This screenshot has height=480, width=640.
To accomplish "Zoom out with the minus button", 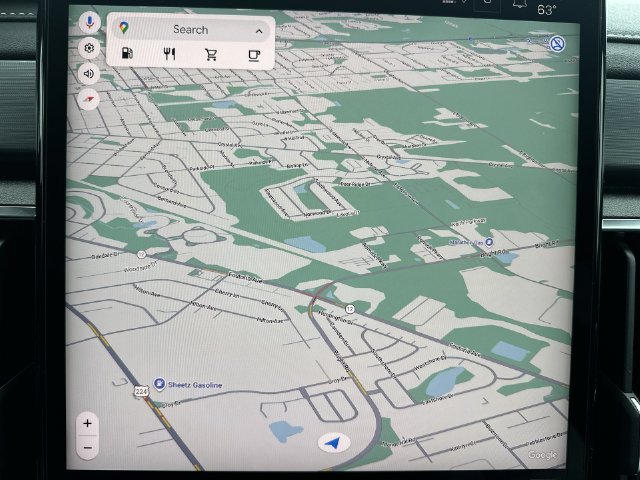I will click(x=87, y=448).
